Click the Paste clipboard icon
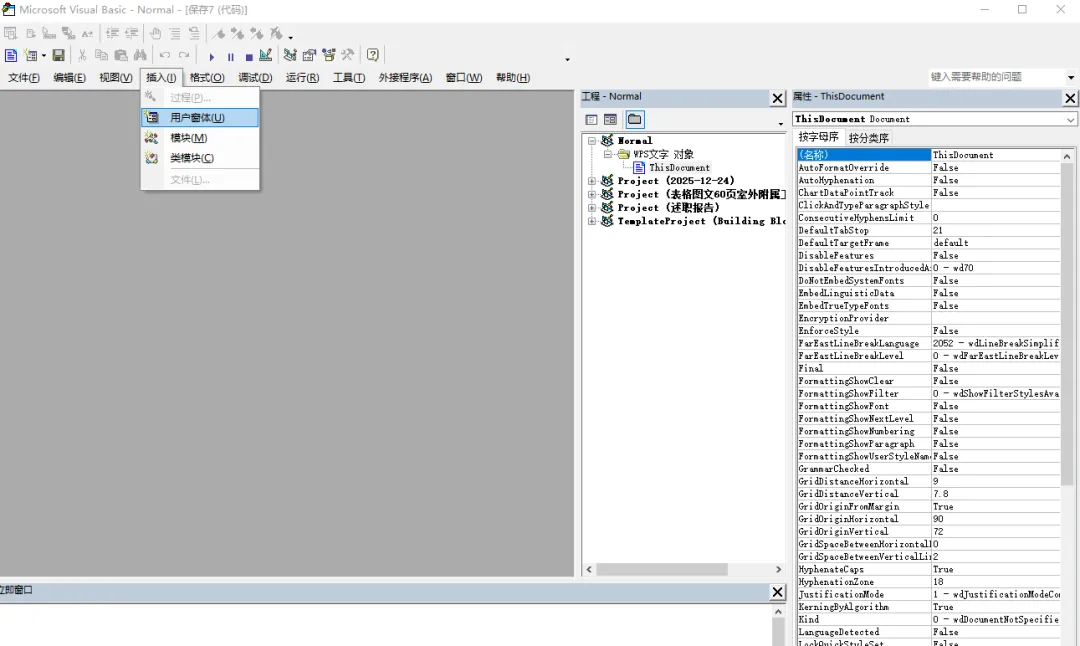 tap(121, 55)
